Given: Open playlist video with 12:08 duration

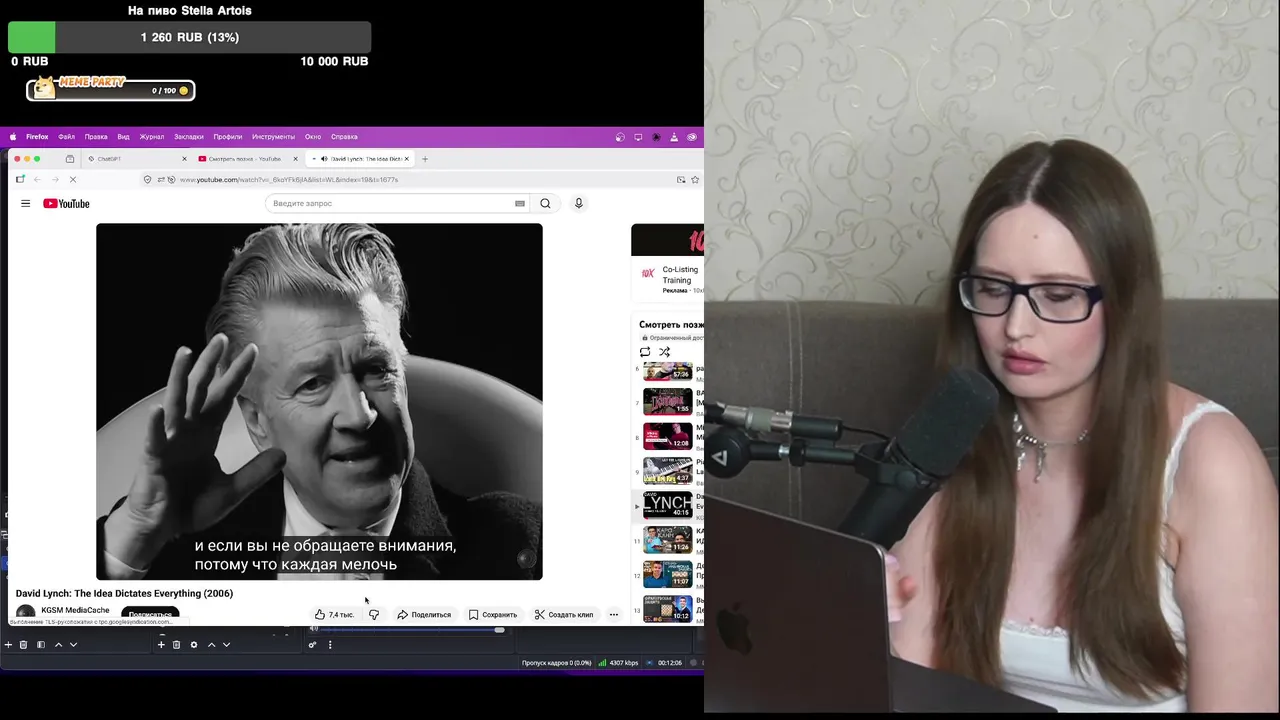Looking at the screenshot, I should [x=667, y=436].
